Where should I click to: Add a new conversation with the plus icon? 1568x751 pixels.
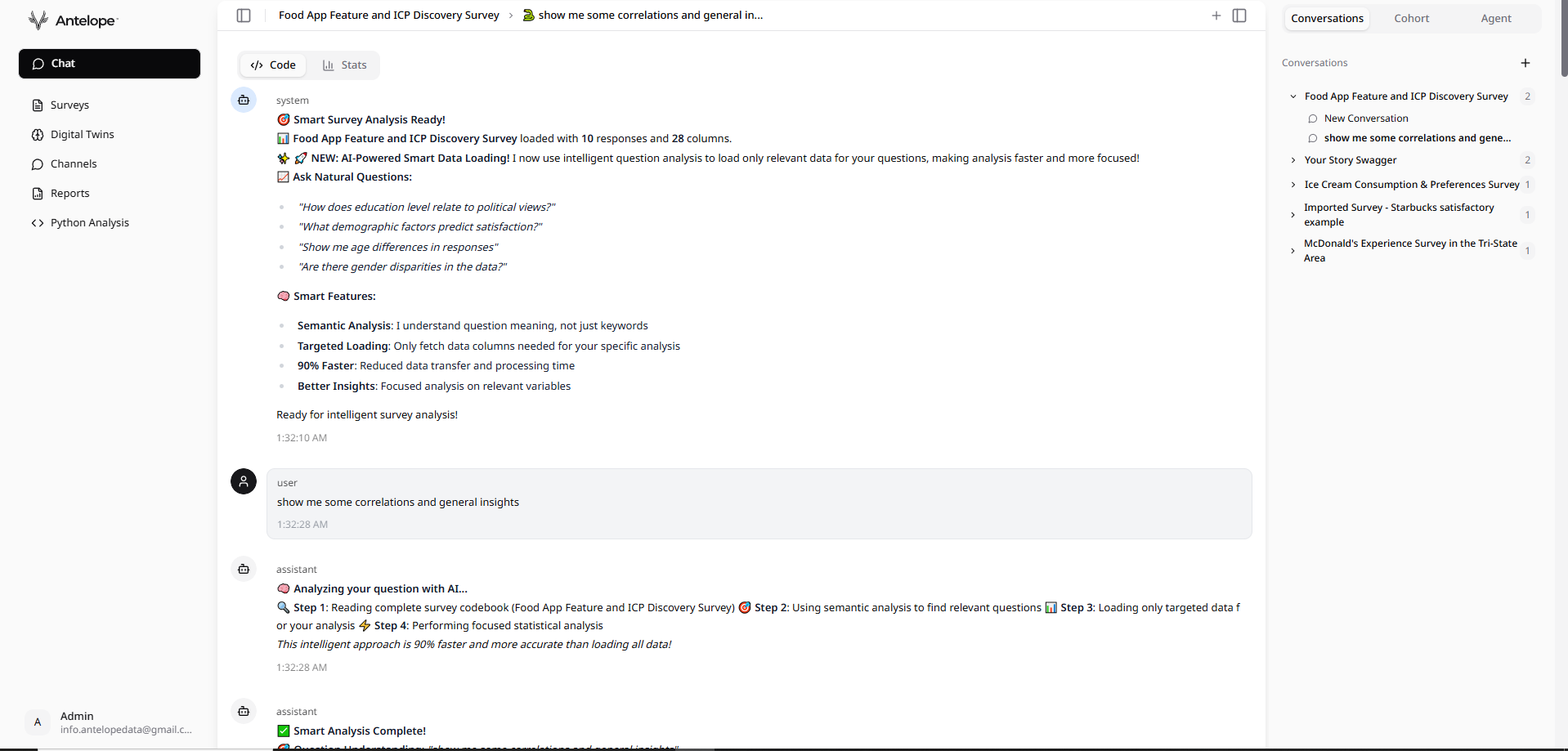1525,63
